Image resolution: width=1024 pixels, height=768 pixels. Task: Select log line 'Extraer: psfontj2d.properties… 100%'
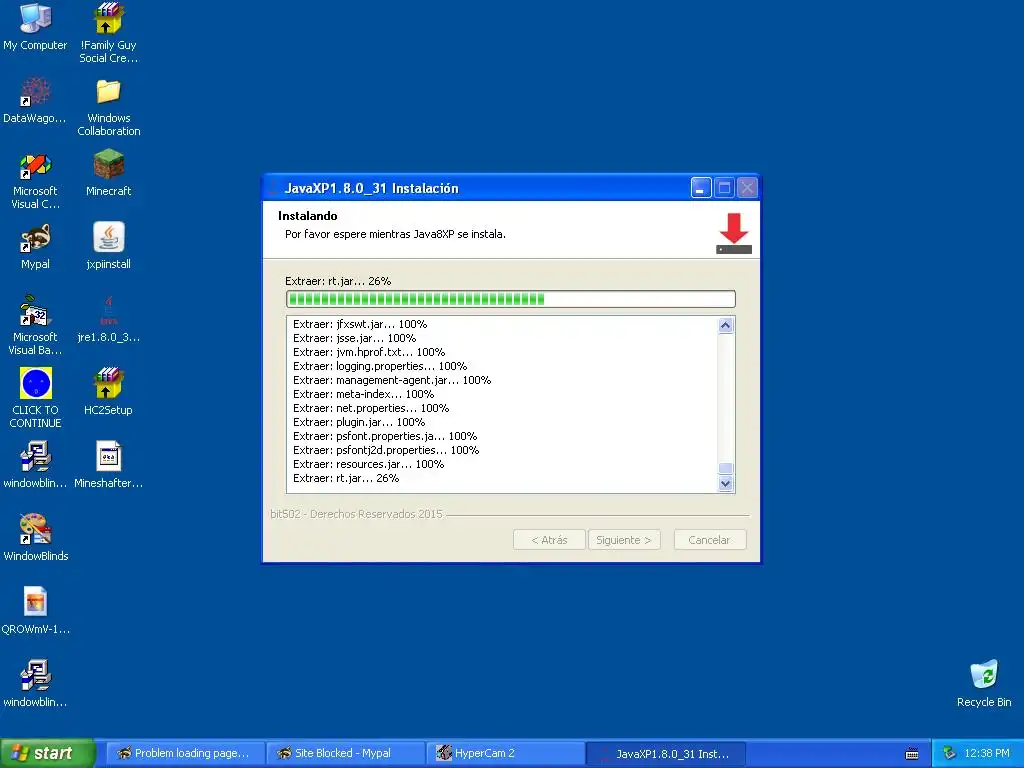[x=386, y=451]
